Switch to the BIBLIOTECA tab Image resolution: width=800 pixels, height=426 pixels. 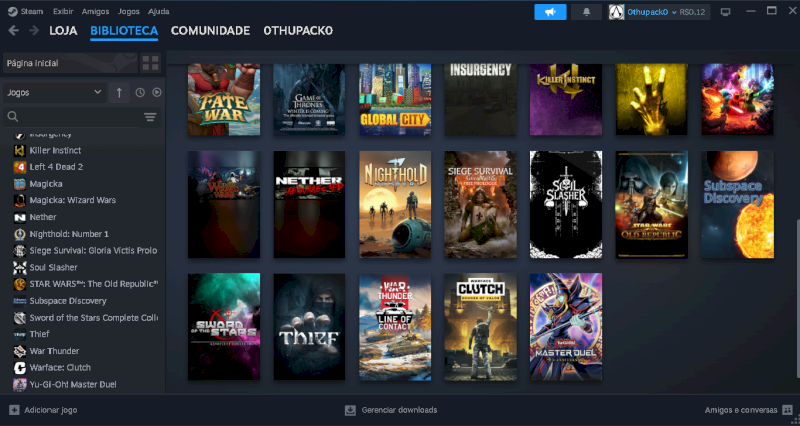pos(124,31)
